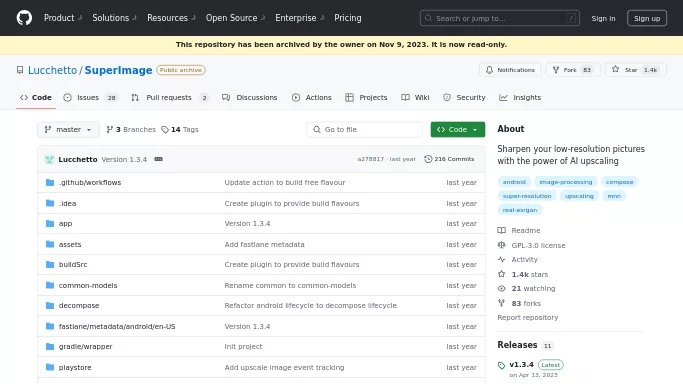The width and height of the screenshot is (683, 384).
Task: View the GPL-3.0 license
Action: pos(531,245)
